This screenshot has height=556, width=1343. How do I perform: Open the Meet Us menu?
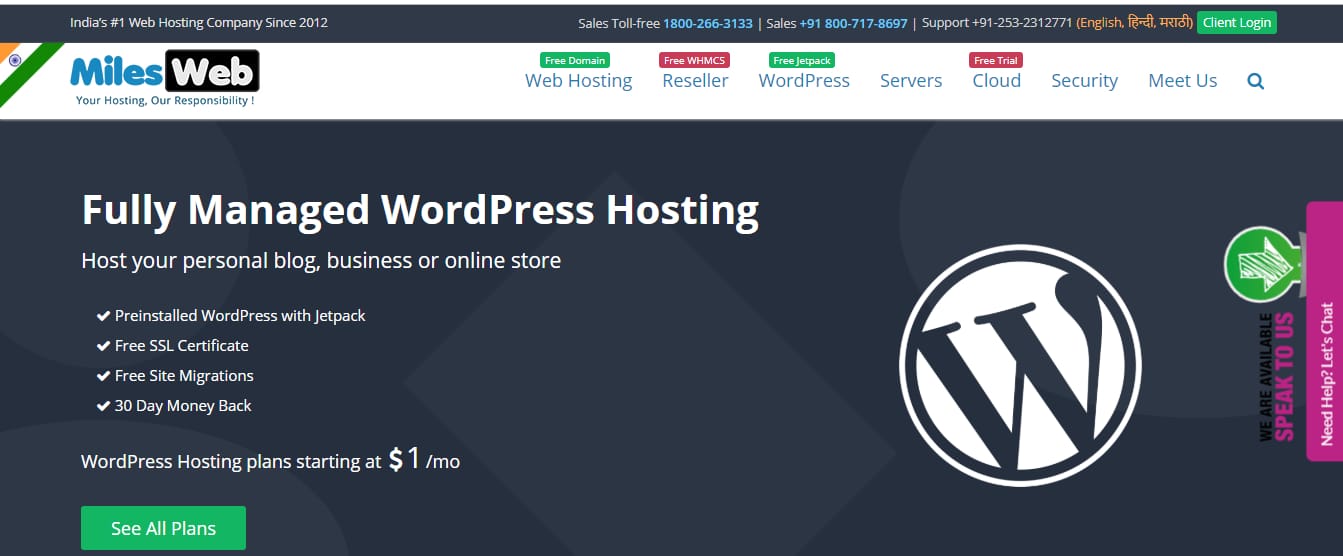click(x=1182, y=81)
